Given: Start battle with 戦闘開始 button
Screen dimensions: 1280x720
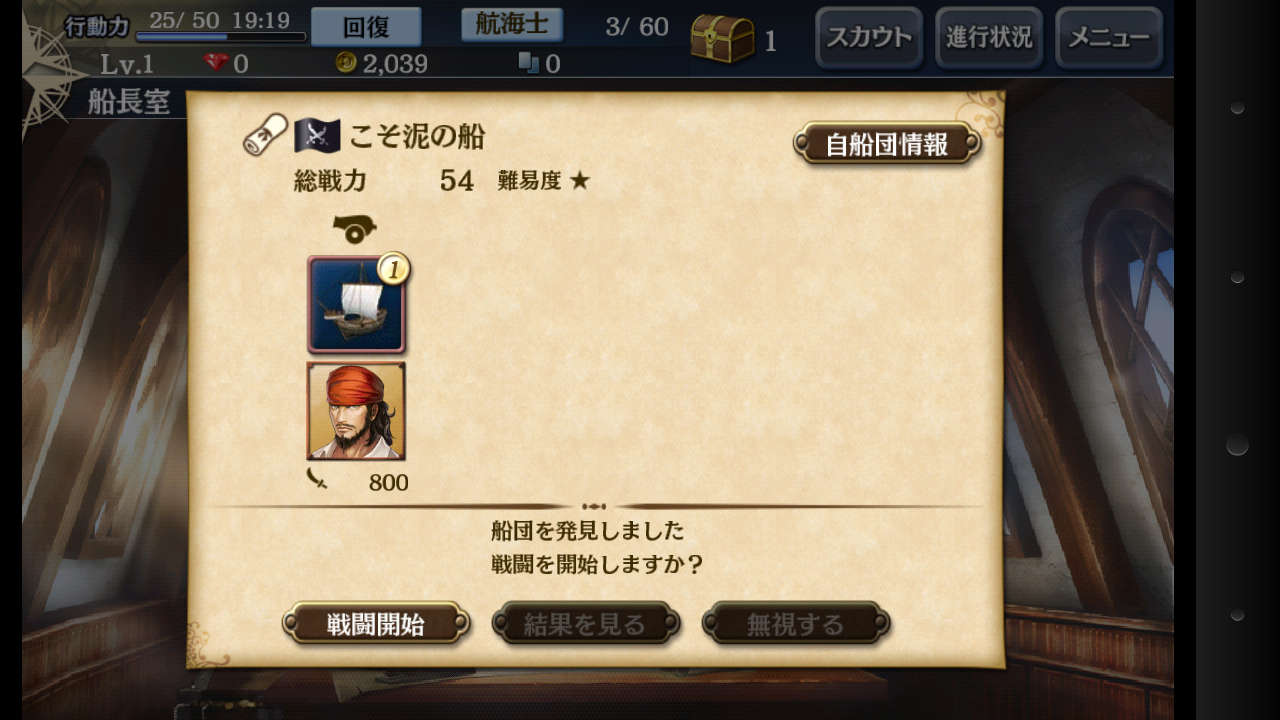Looking at the screenshot, I should pyautogui.click(x=376, y=624).
